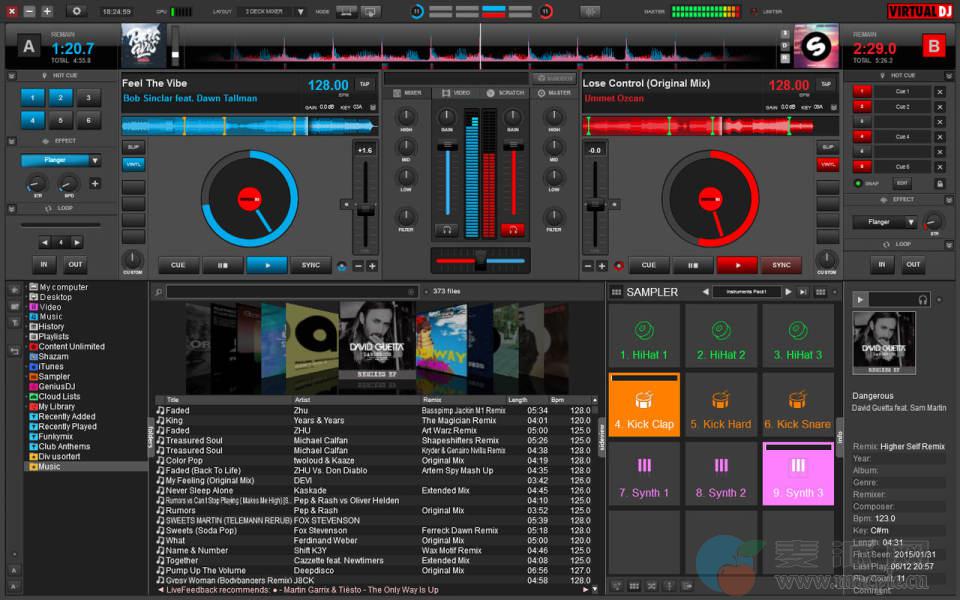Switch to the SCRATCH mixer tab
The width and height of the screenshot is (960, 600).
(x=506, y=93)
